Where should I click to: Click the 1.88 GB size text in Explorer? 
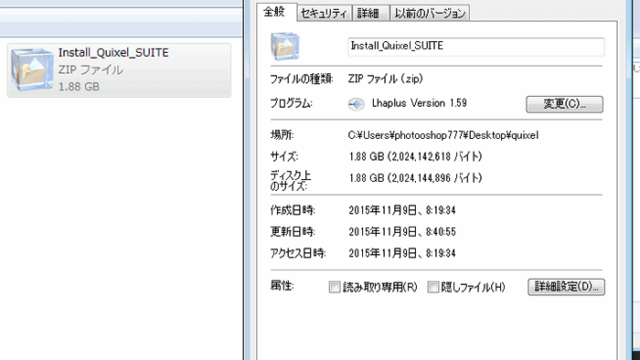tap(79, 87)
